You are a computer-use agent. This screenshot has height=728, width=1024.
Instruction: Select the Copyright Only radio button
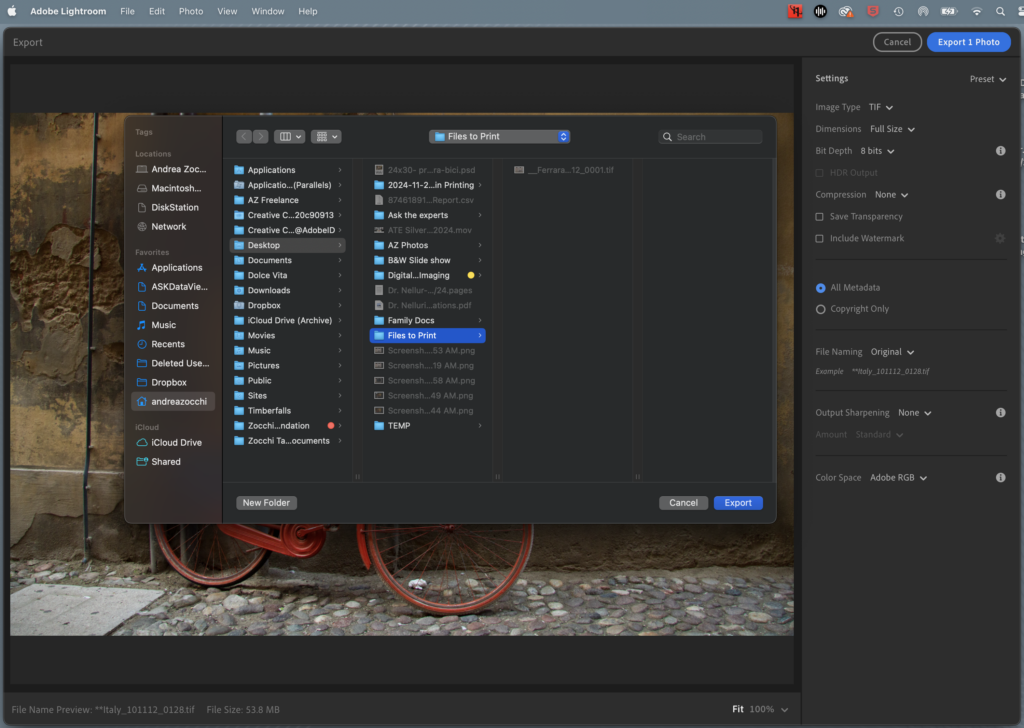821,309
